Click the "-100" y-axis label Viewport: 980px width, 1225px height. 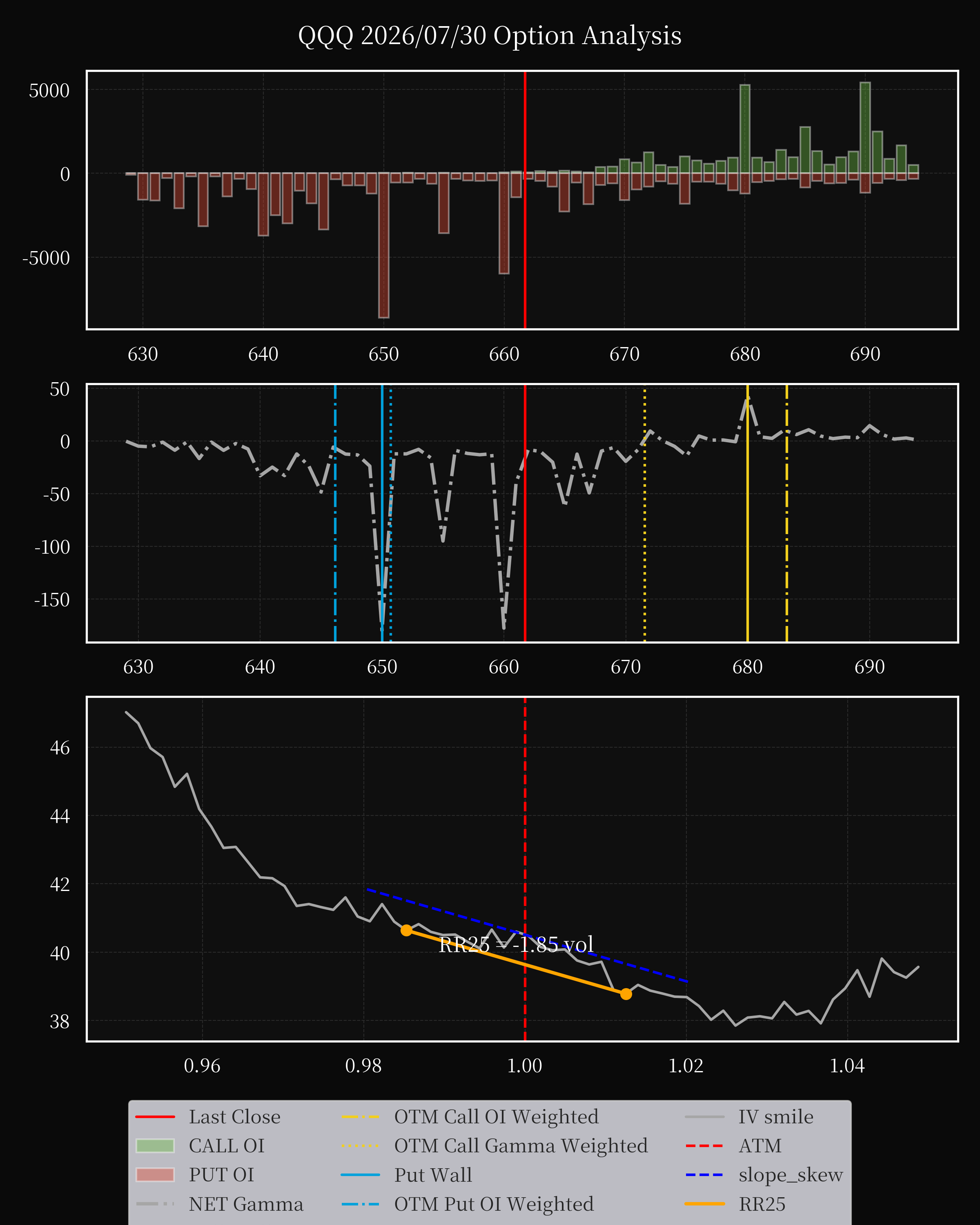coord(52,547)
